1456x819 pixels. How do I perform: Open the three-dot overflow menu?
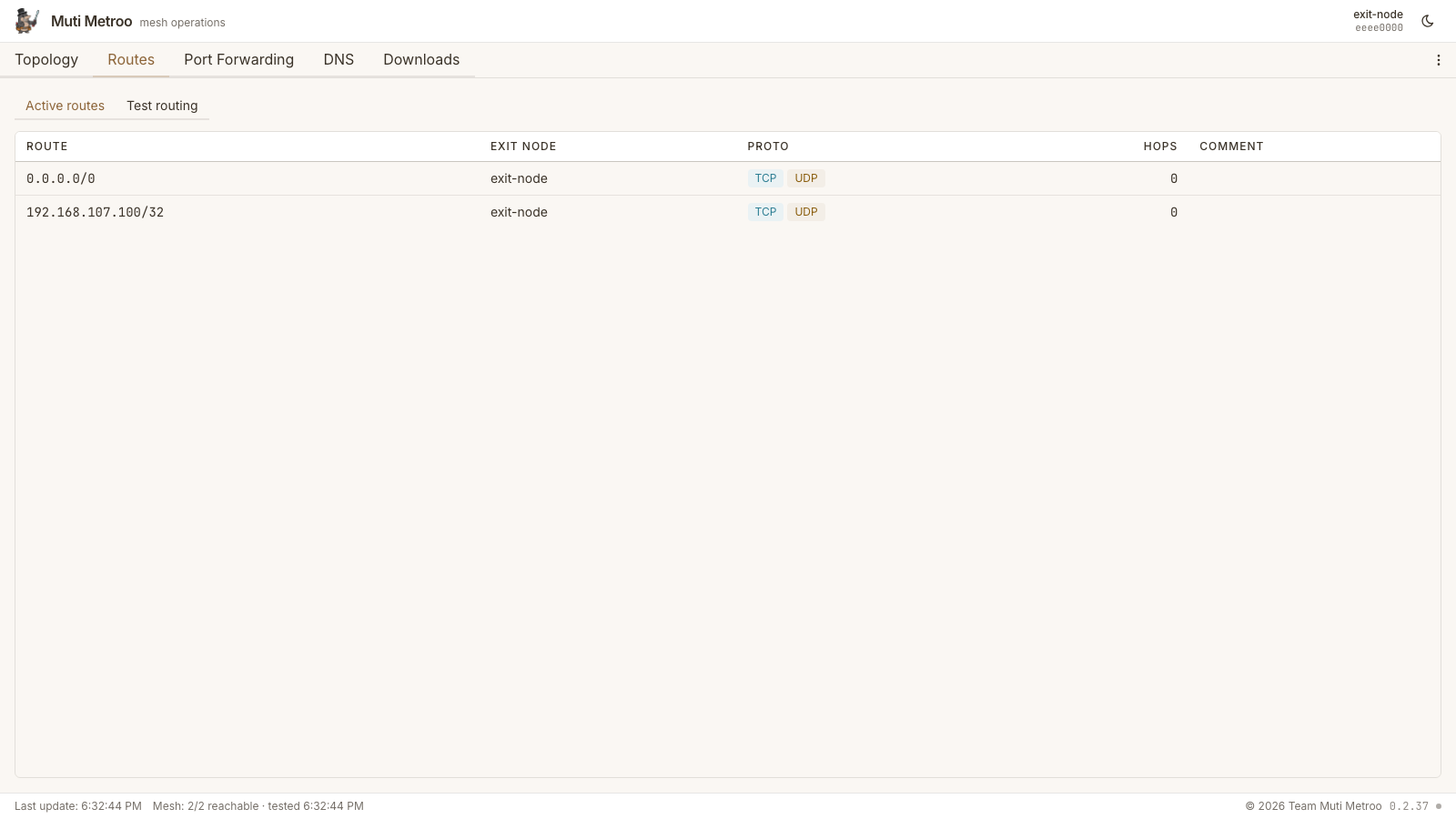click(1439, 60)
